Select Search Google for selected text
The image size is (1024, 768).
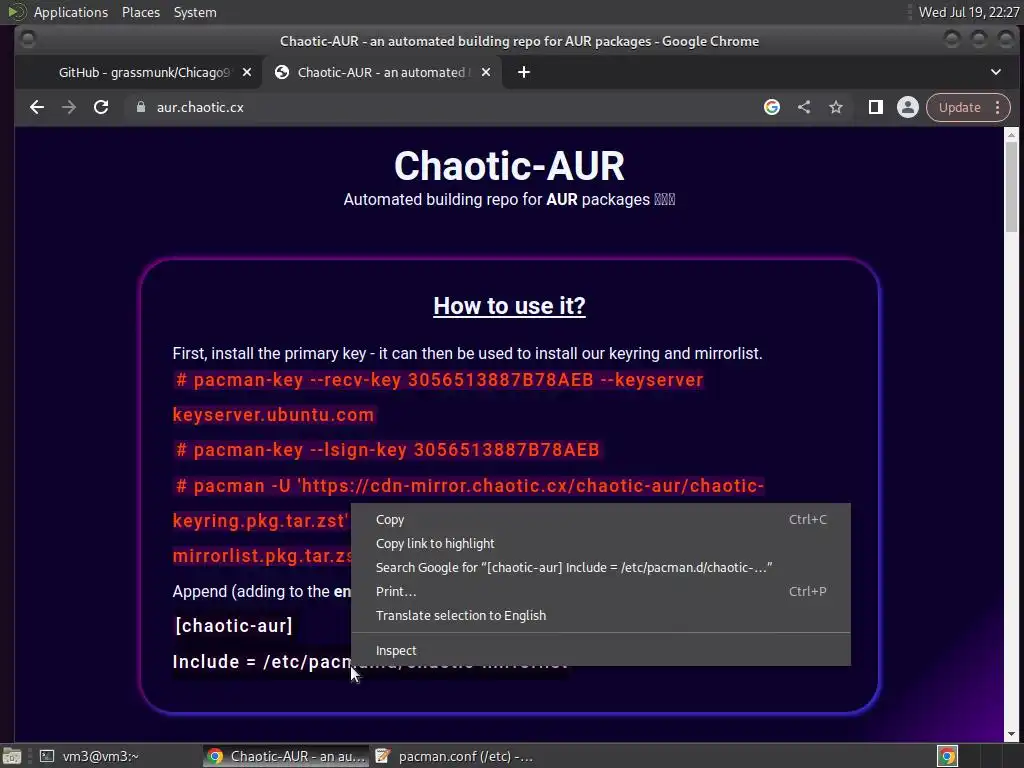tap(601, 568)
